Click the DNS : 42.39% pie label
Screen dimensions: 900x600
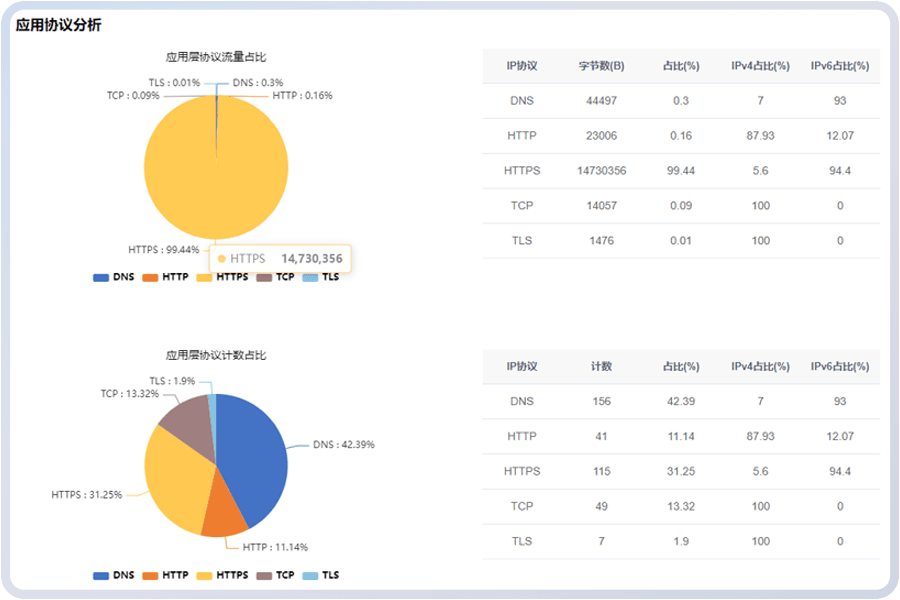pos(343,444)
